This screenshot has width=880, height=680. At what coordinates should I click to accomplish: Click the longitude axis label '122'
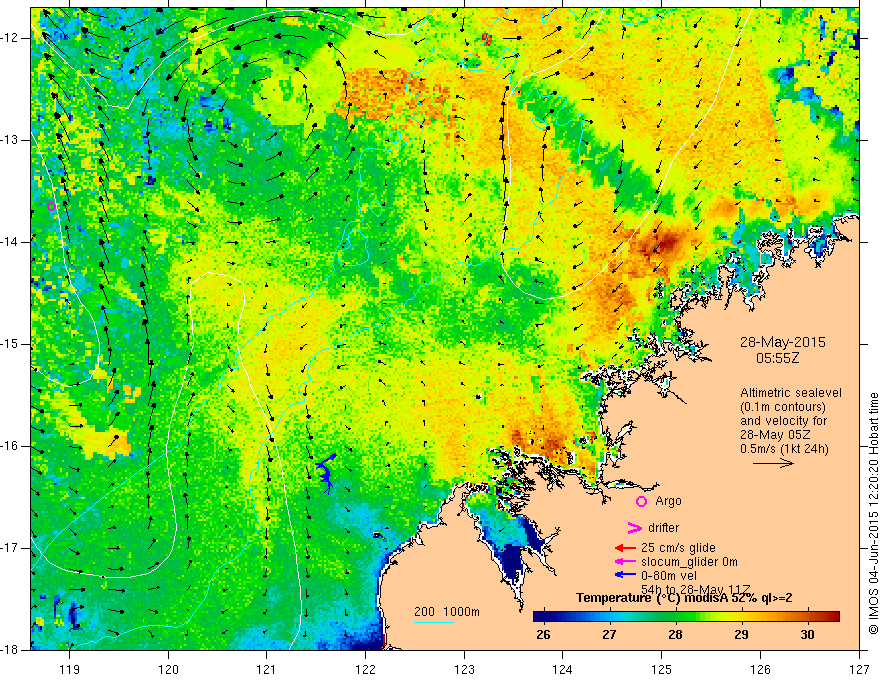(x=365, y=669)
